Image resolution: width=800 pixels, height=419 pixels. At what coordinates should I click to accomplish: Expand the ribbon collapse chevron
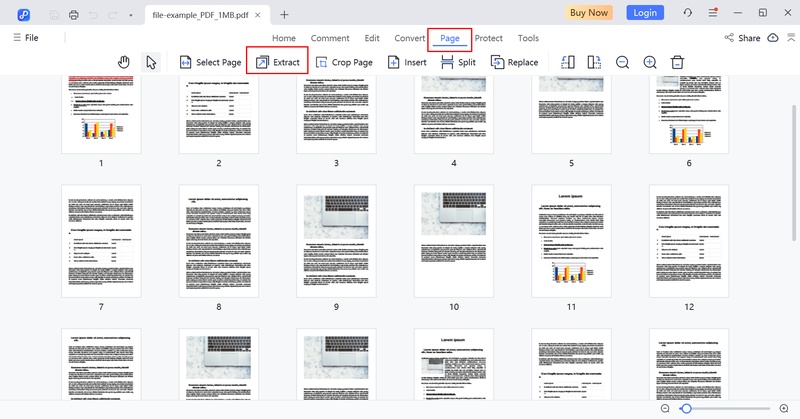789,38
